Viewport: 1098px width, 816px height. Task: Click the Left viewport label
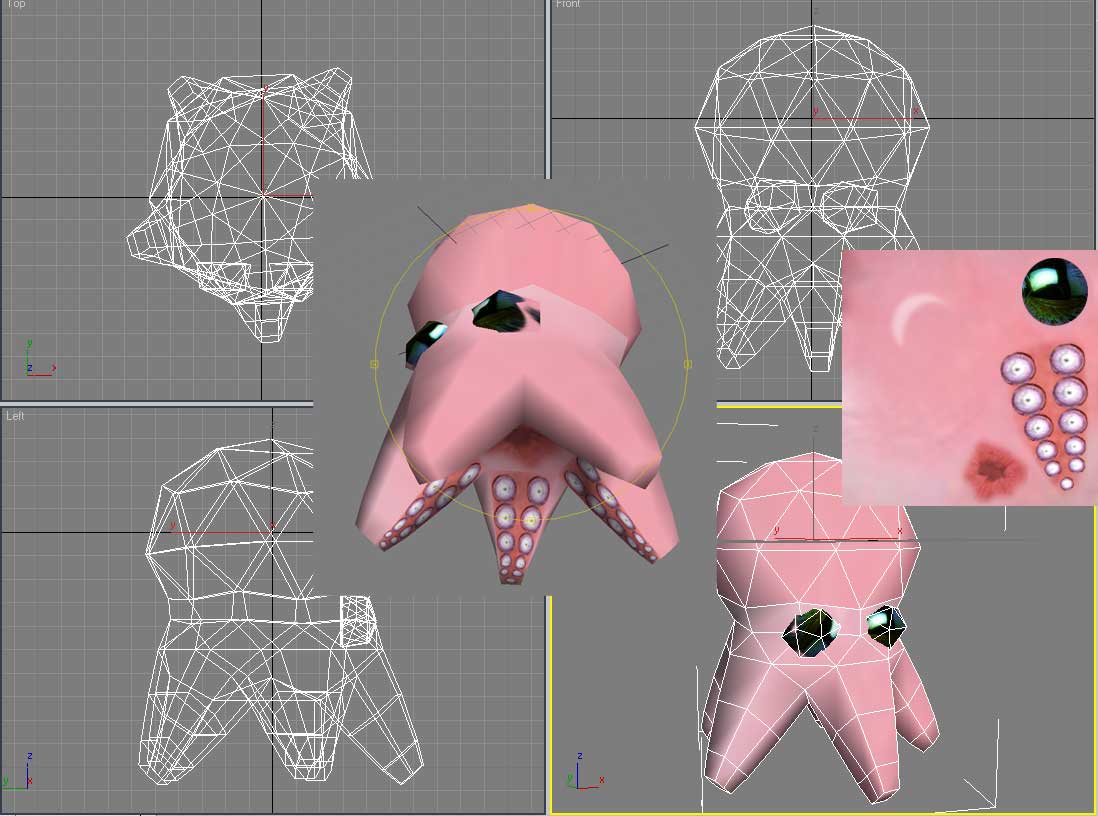[x=16, y=416]
